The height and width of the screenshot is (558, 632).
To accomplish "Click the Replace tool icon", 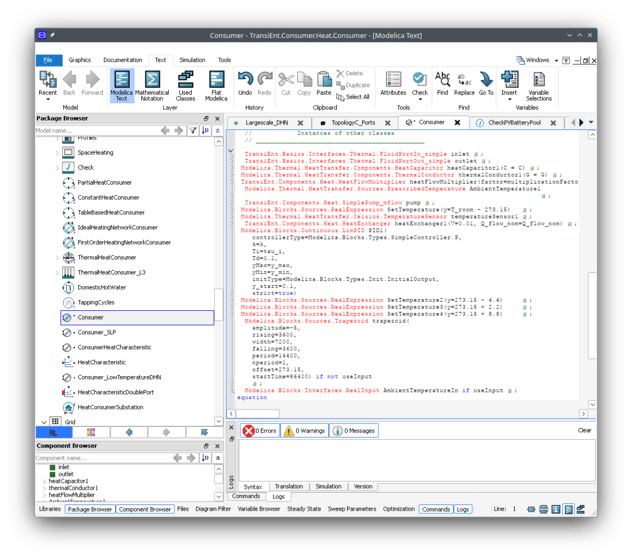I will (x=464, y=84).
